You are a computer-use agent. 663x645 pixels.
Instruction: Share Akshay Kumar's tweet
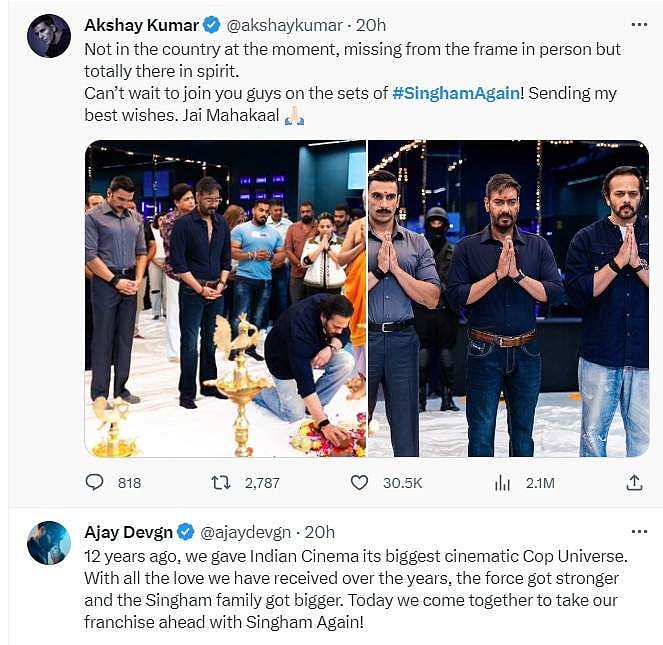(634, 483)
